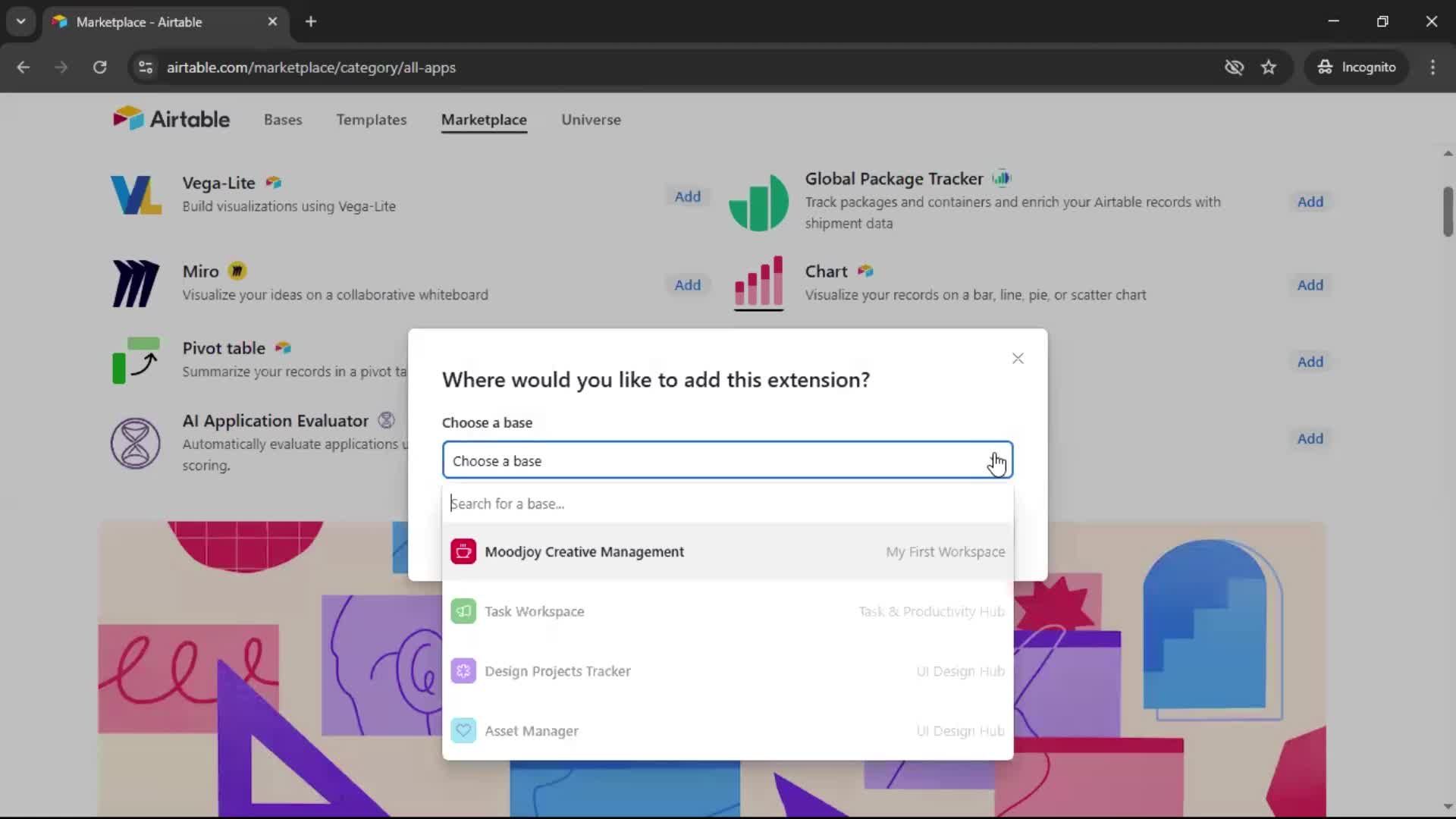Go to the Bases tab

(x=283, y=120)
